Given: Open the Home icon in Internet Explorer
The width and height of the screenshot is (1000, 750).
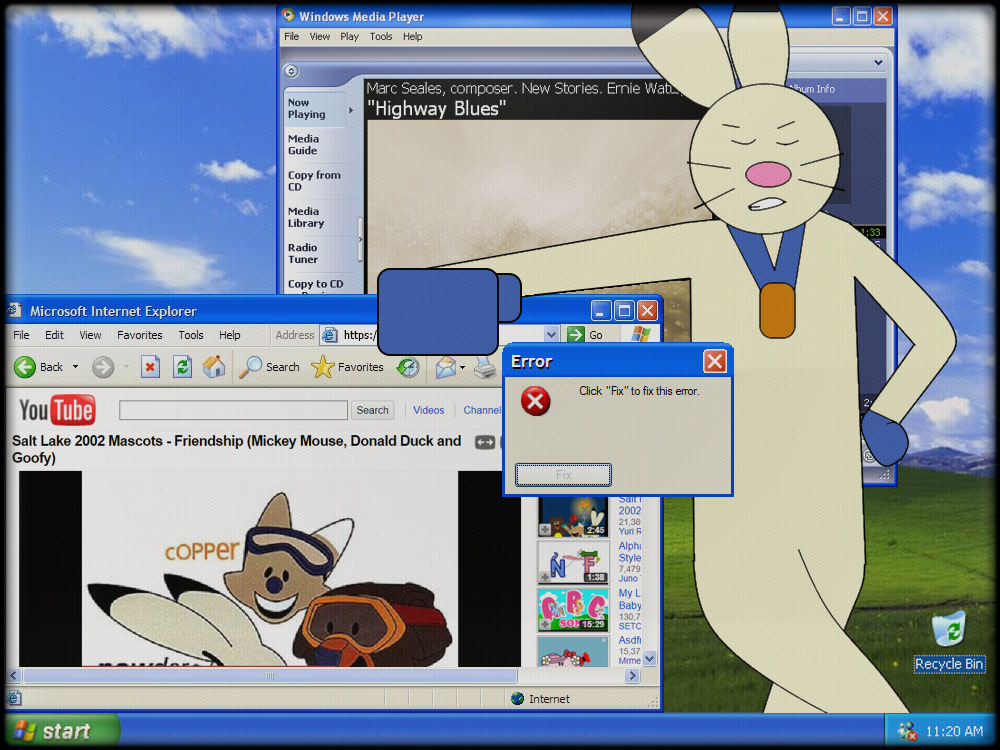Looking at the screenshot, I should click(214, 367).
